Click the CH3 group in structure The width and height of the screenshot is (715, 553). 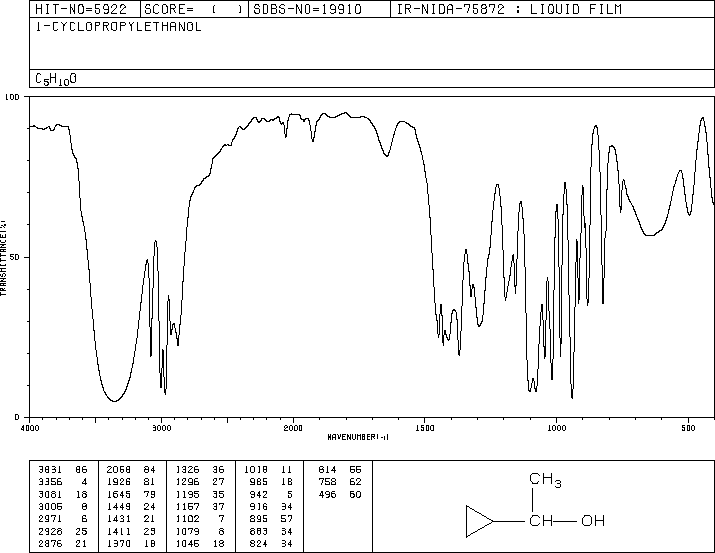[x=545, y=480]
